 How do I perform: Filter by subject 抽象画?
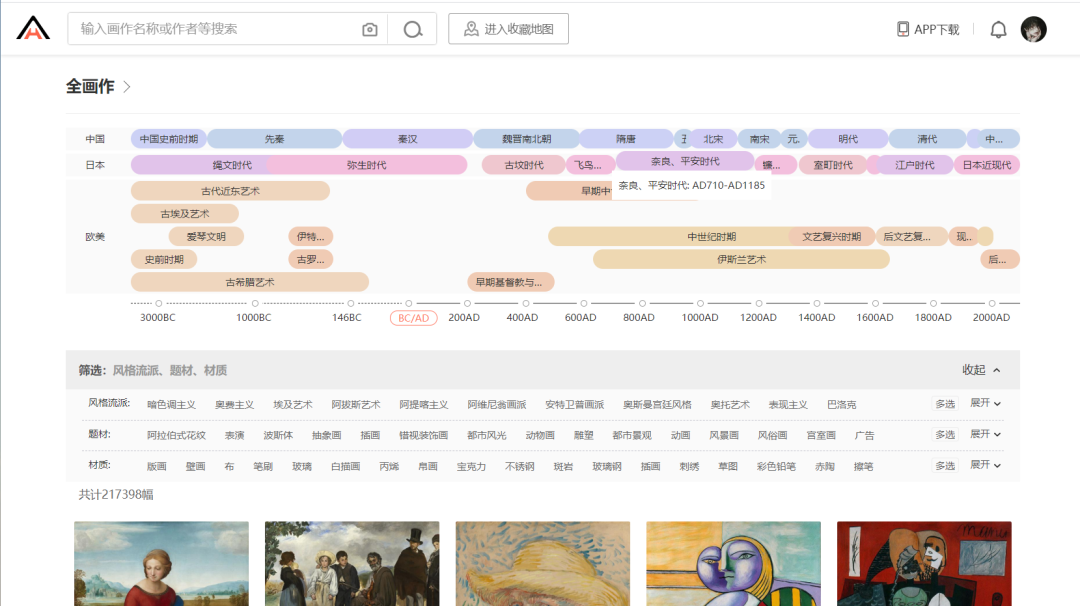coord(326,435)
